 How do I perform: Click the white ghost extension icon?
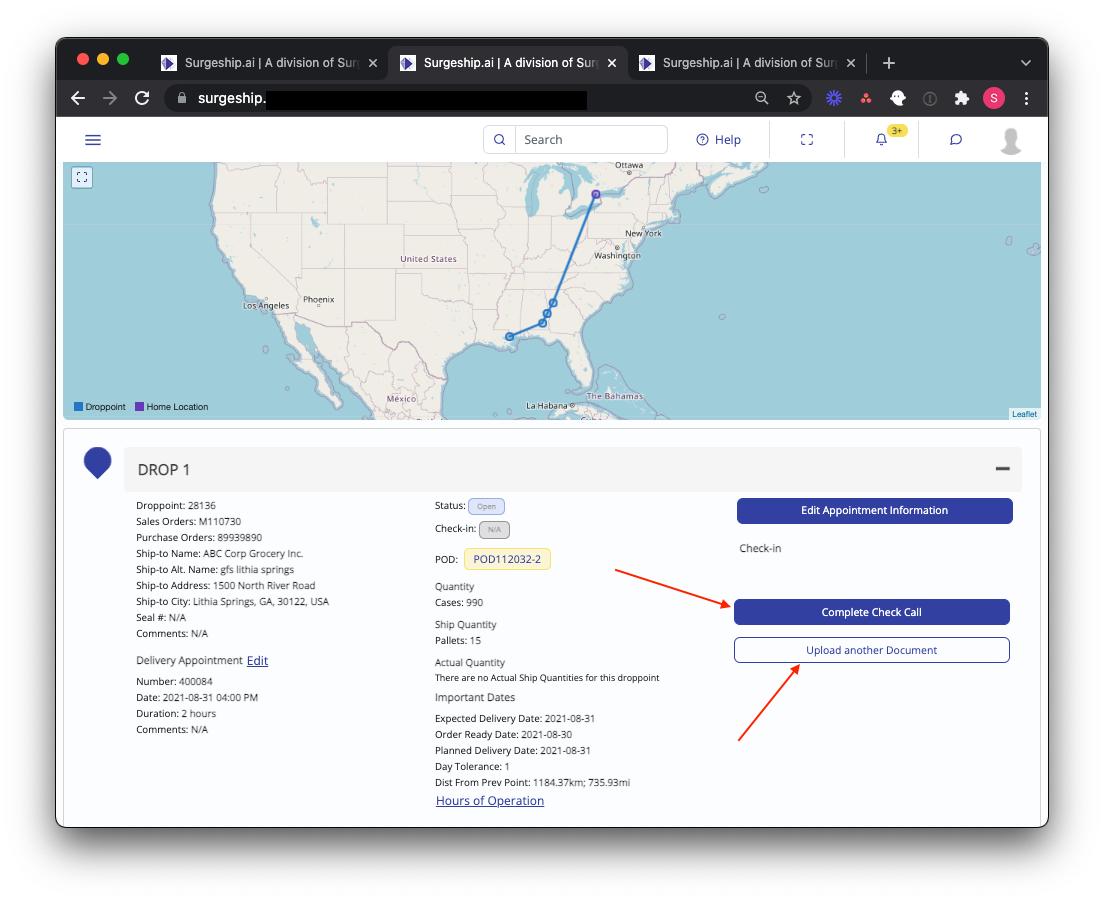898,98
